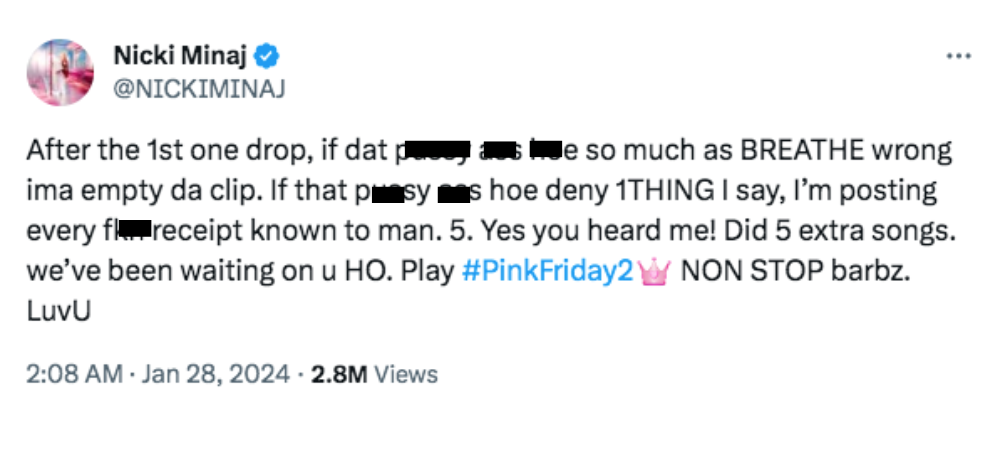The image size is (1000, 450).
Task: Open the #PinkFriday2 hashtag link
Action: [548, 275]
